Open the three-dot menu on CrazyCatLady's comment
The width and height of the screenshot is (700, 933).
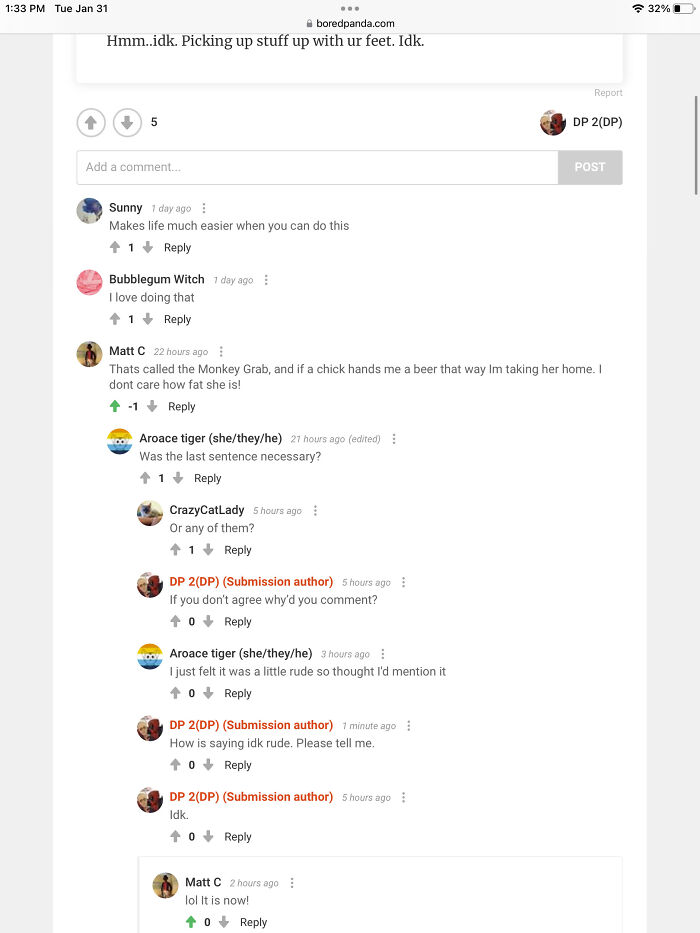click(315, 511)
